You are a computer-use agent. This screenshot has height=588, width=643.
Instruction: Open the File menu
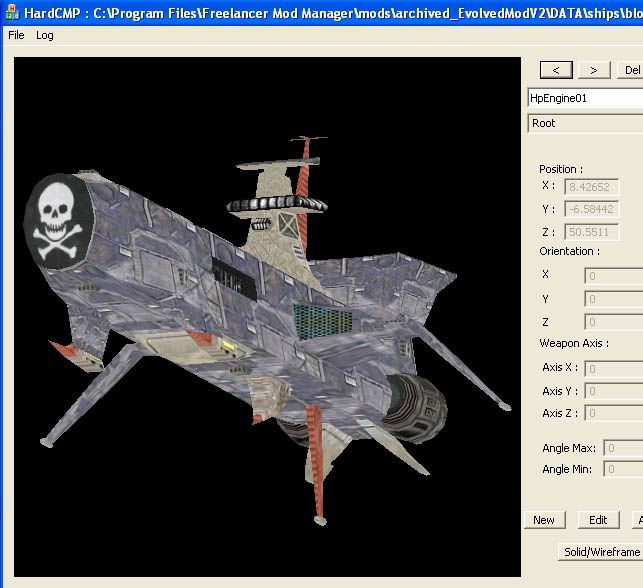tap(16, 35)
